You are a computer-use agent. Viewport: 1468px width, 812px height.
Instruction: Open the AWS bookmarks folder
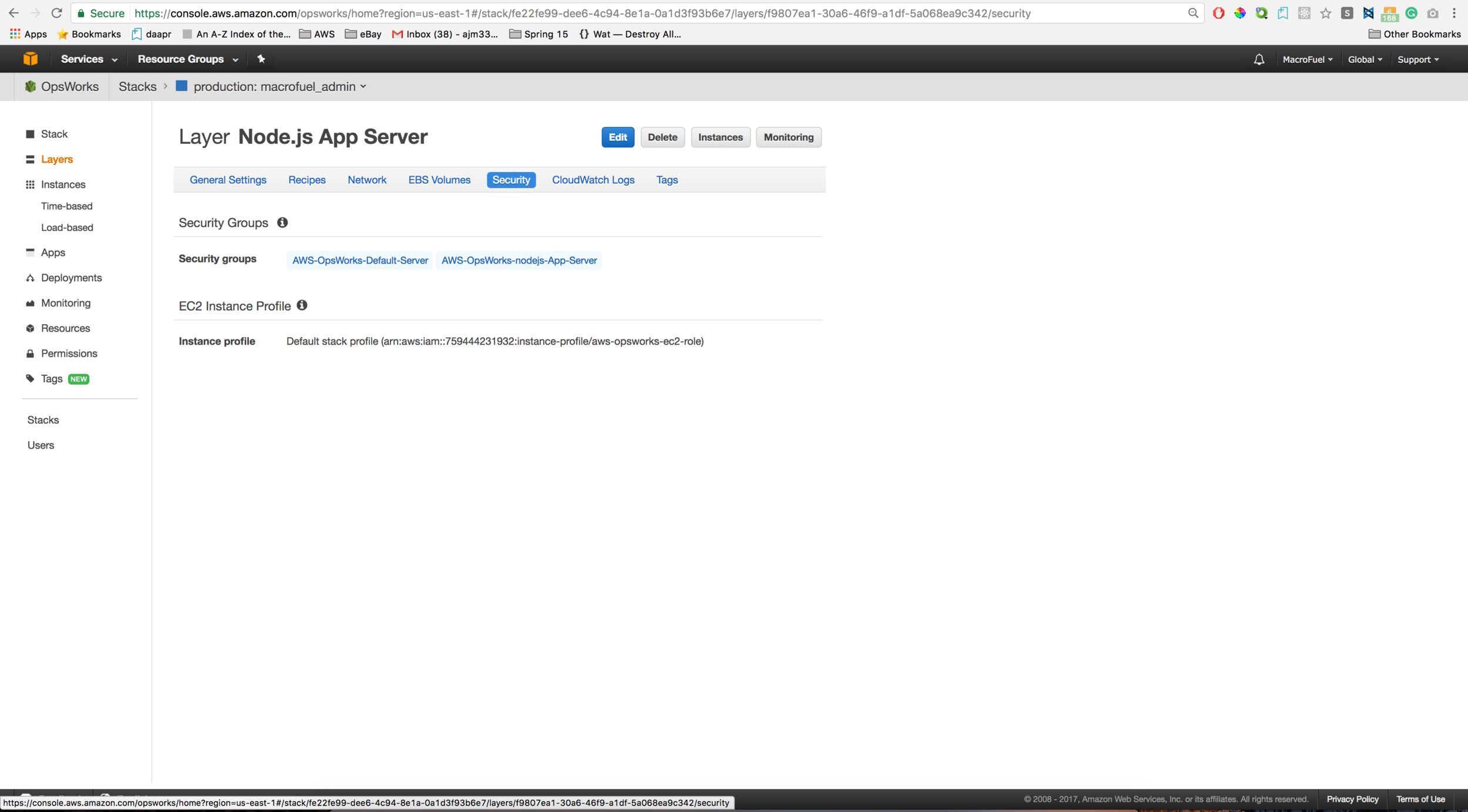click(317, 34)
